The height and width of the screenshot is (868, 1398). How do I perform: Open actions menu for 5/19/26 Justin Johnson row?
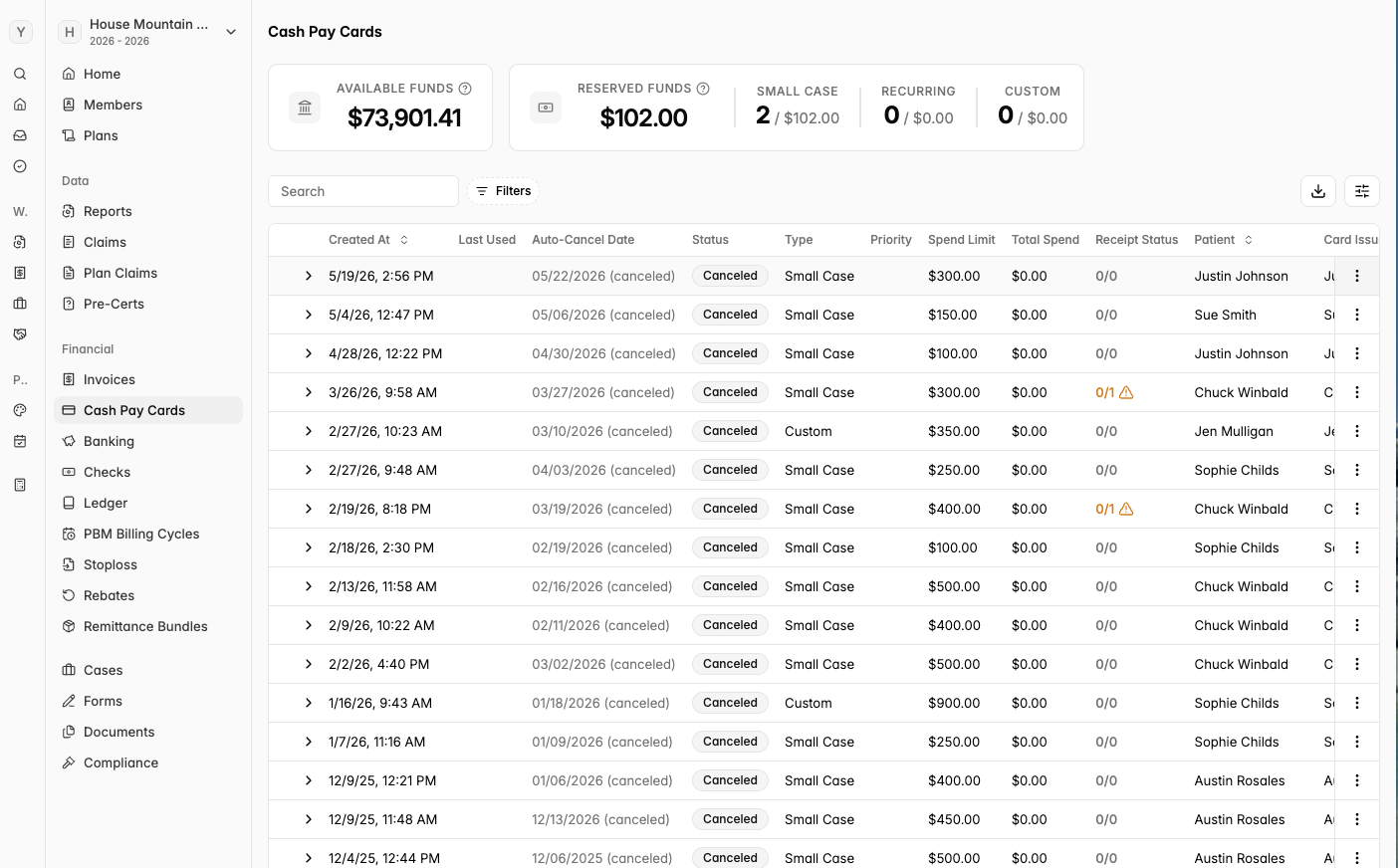tap(1357, 276)
